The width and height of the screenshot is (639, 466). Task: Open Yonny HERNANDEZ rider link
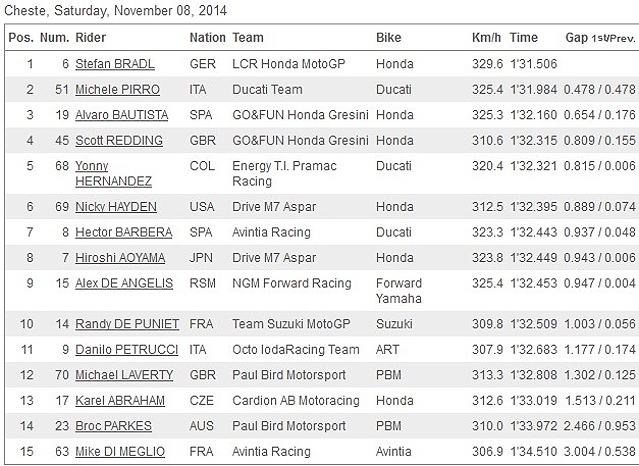point(113,173)
